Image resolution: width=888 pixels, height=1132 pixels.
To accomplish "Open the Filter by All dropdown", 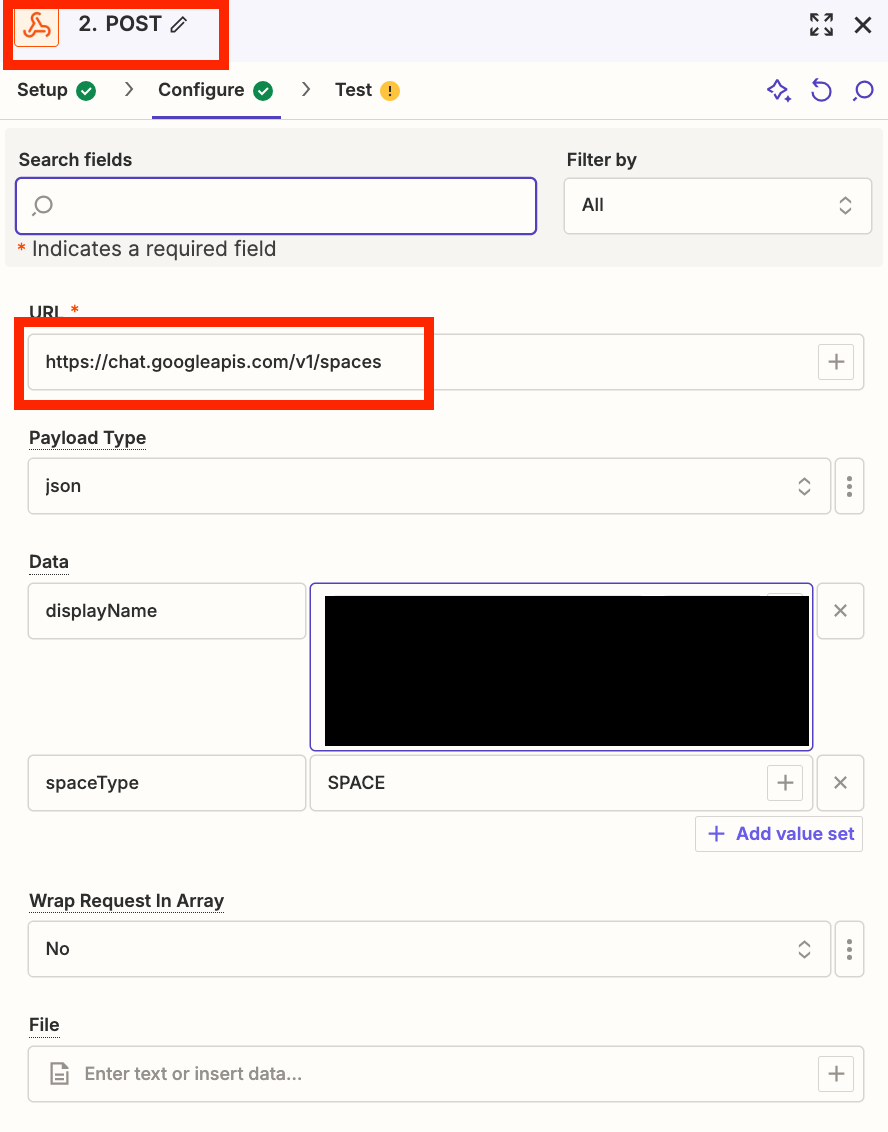I will point(718,206).
